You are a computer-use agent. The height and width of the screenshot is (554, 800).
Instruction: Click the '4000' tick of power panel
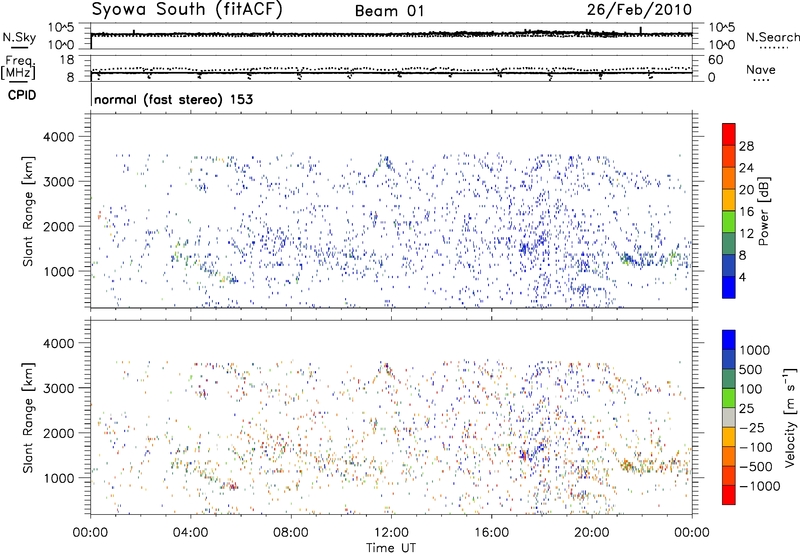pyautogui.click(x=59, y=137)
